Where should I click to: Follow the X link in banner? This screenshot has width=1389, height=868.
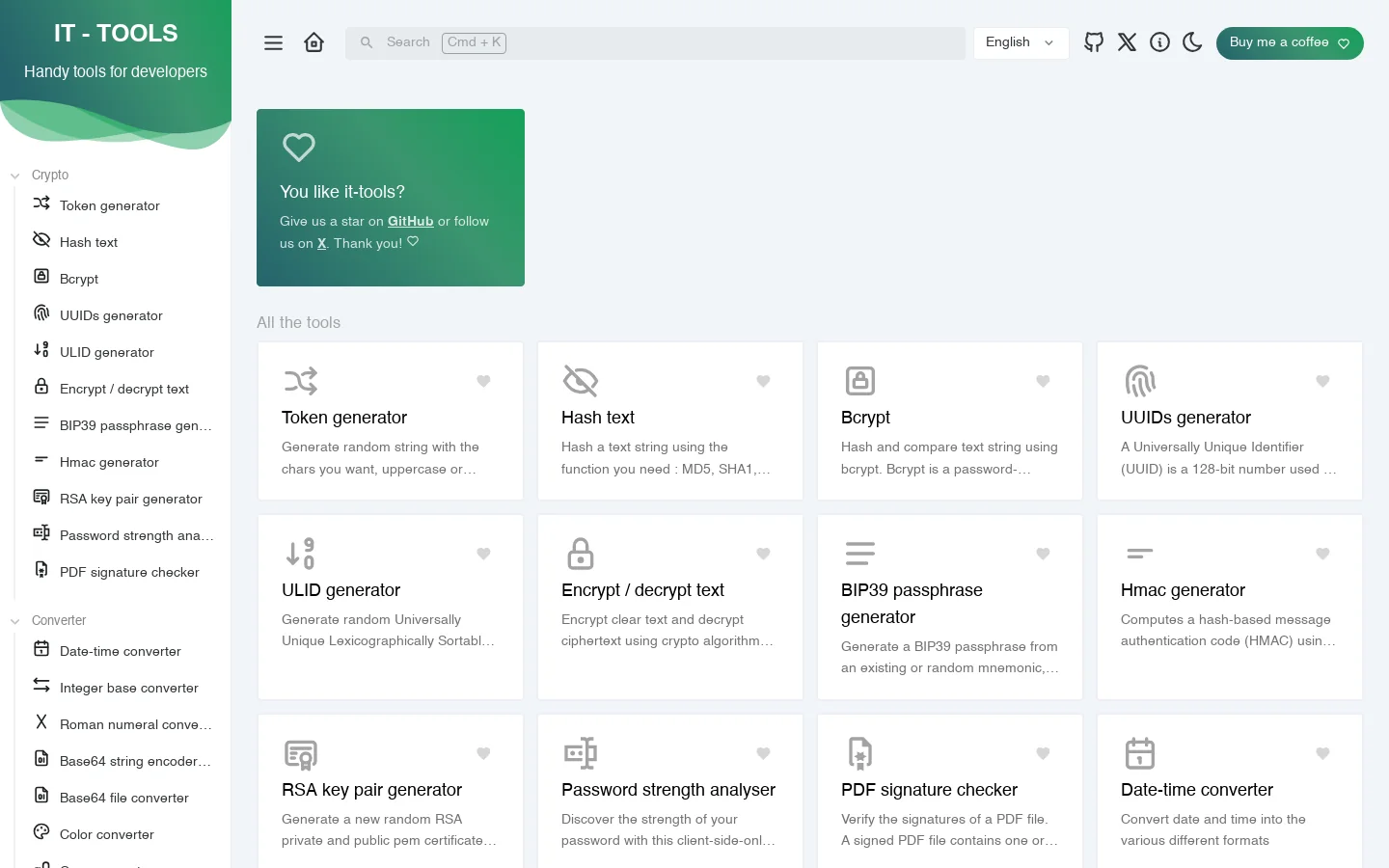(x=322, y=243)
